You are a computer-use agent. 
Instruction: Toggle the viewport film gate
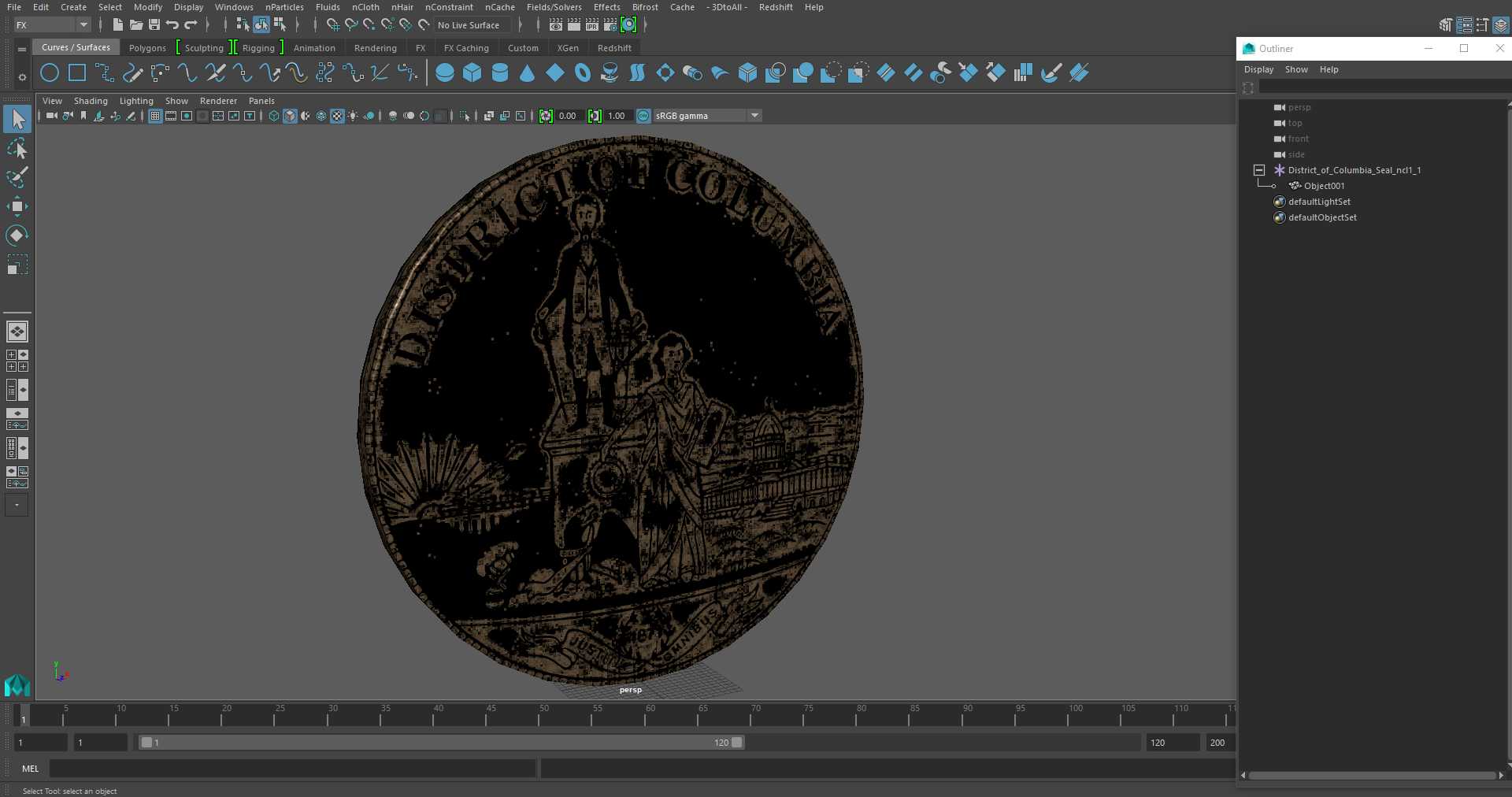click(x=171, y=116)
